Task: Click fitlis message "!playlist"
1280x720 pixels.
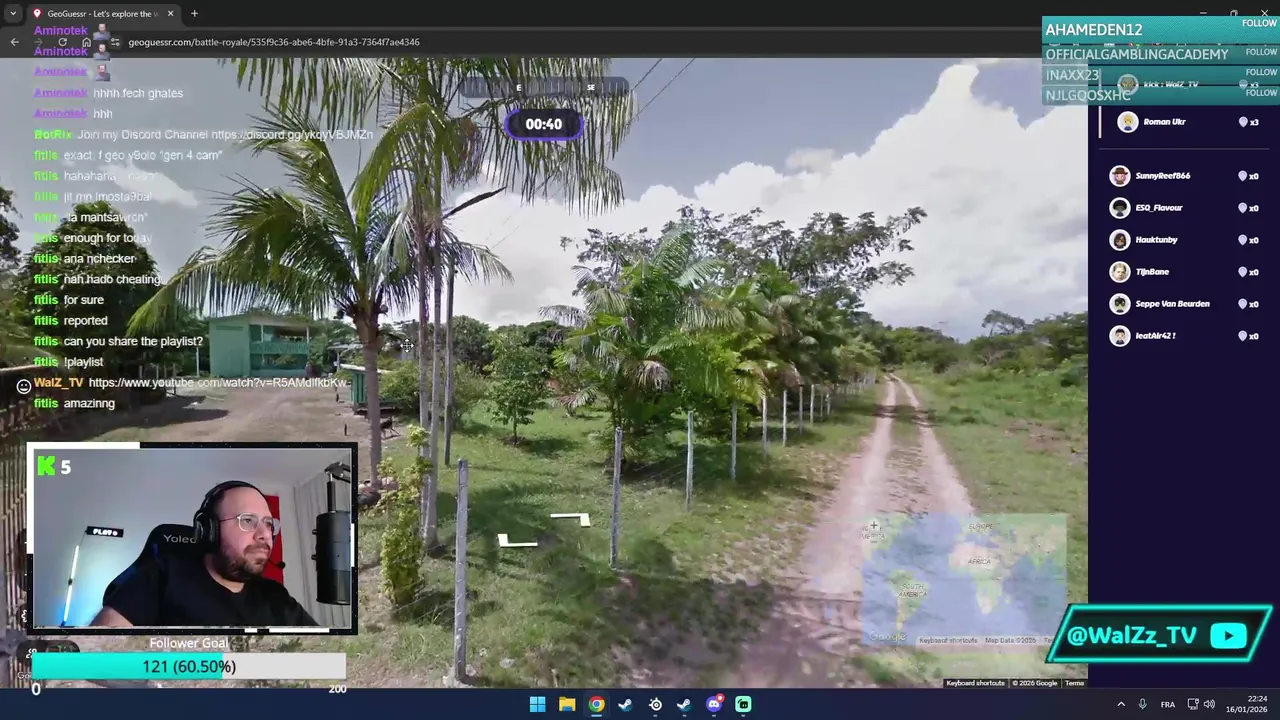Action: 83,362
